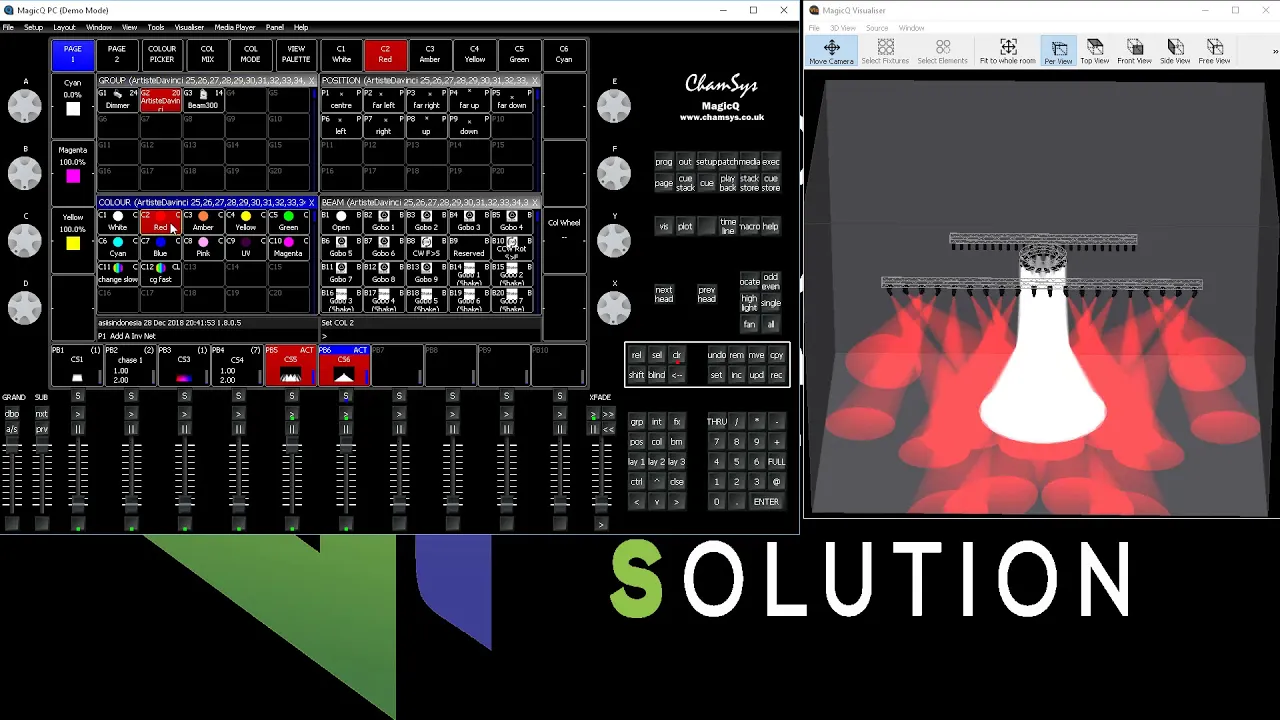Image resolution: width=1280 pixels, height=720 pixels.
Task: Switch Visualiser to Per View
Action: 1058,51
